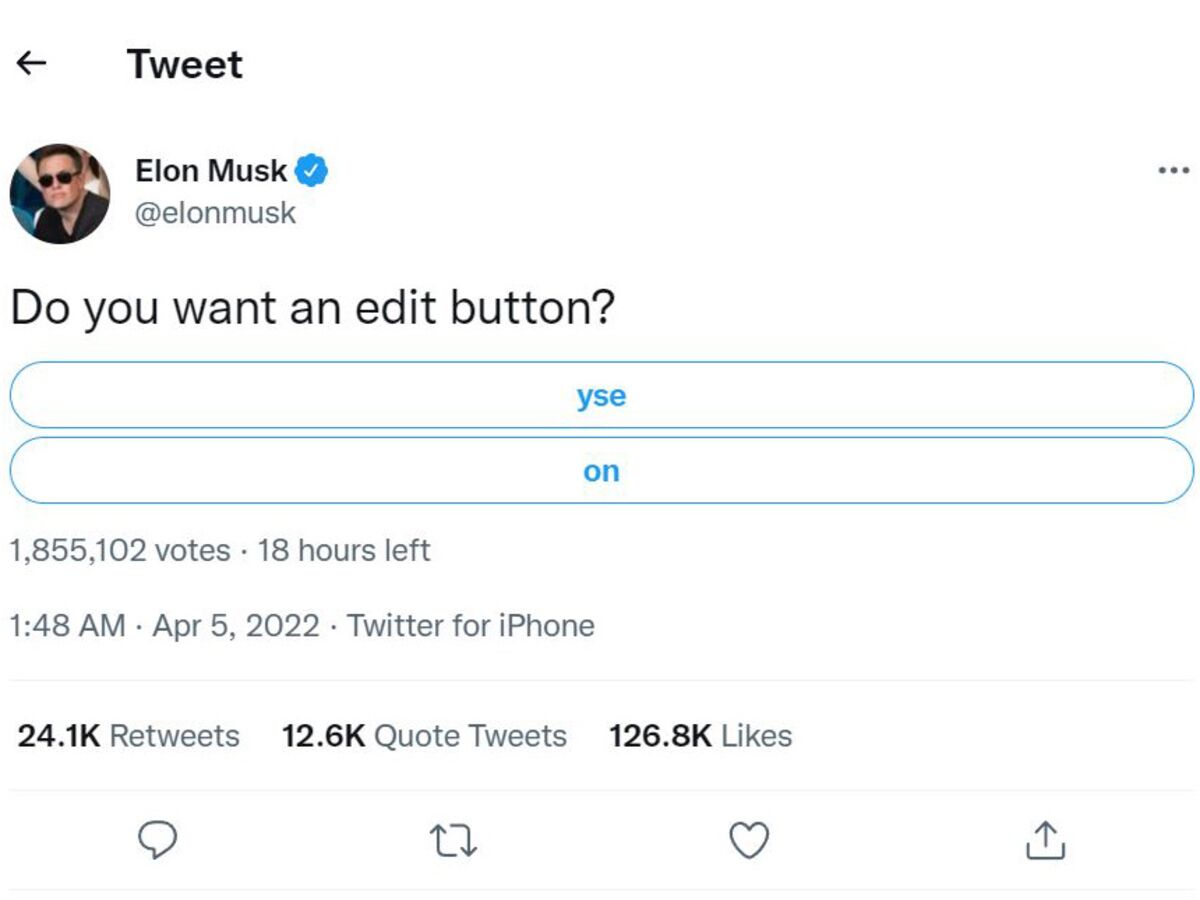
Task: Click the share upload icon
Action: (x=1045, y=840)
